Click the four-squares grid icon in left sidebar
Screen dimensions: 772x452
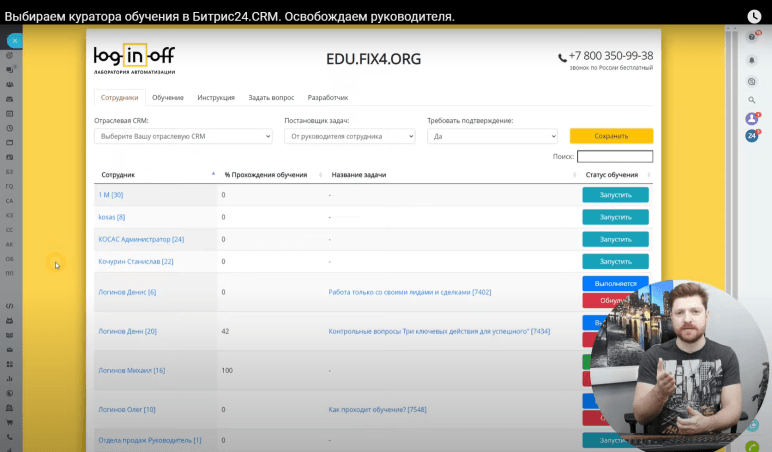point(9,364)
